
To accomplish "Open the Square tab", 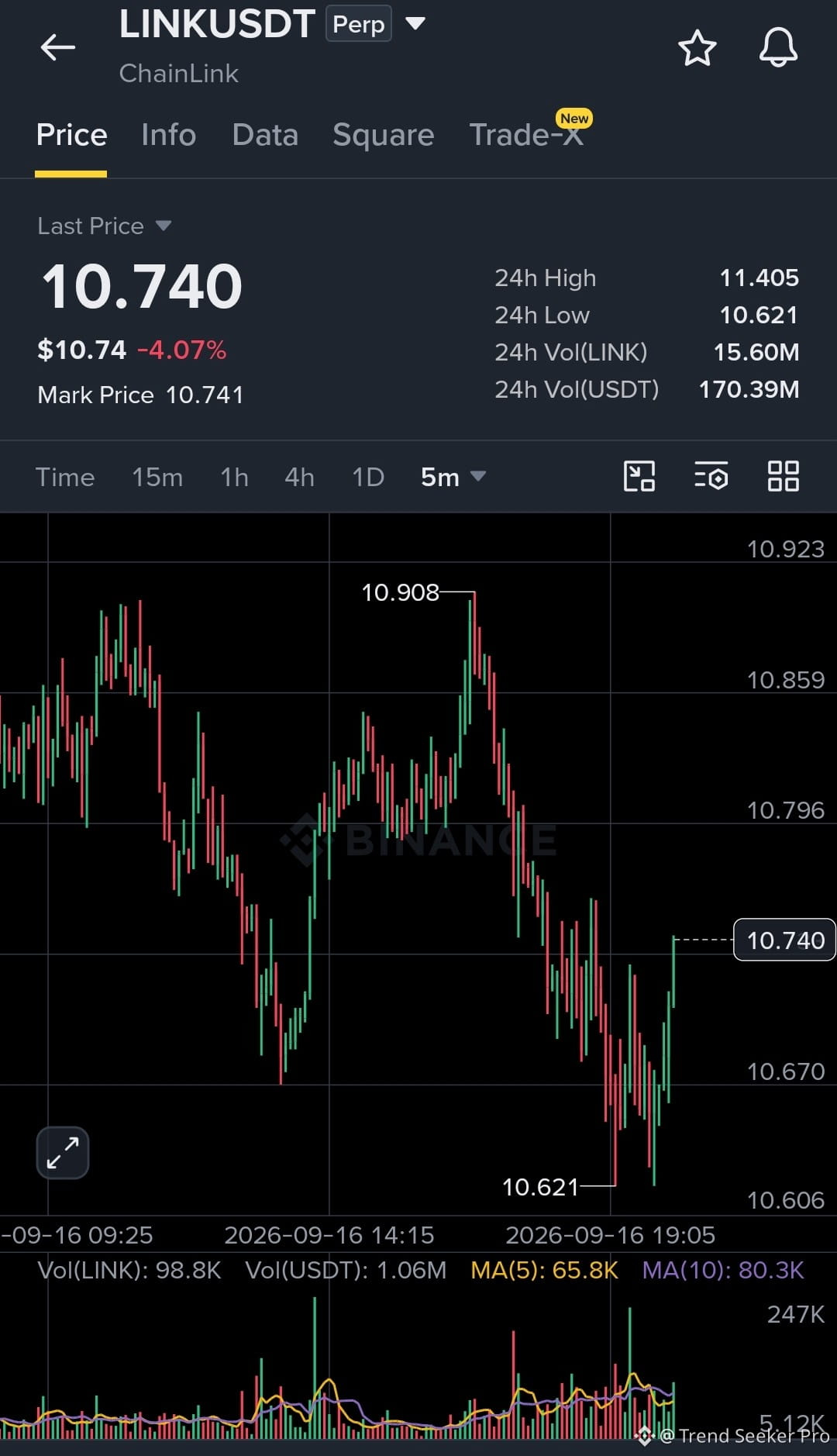I will click(x=384, y=135).
